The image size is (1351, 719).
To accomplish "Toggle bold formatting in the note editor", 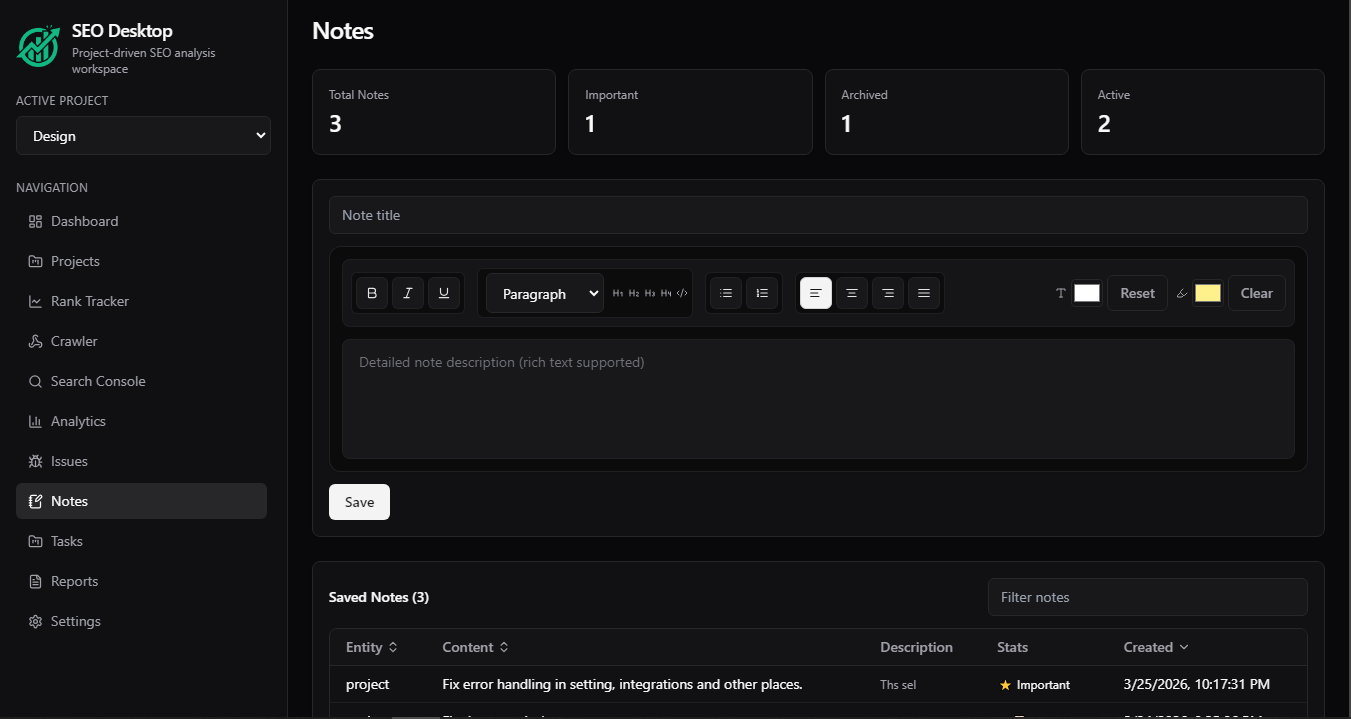I will (x=372, y=293).
